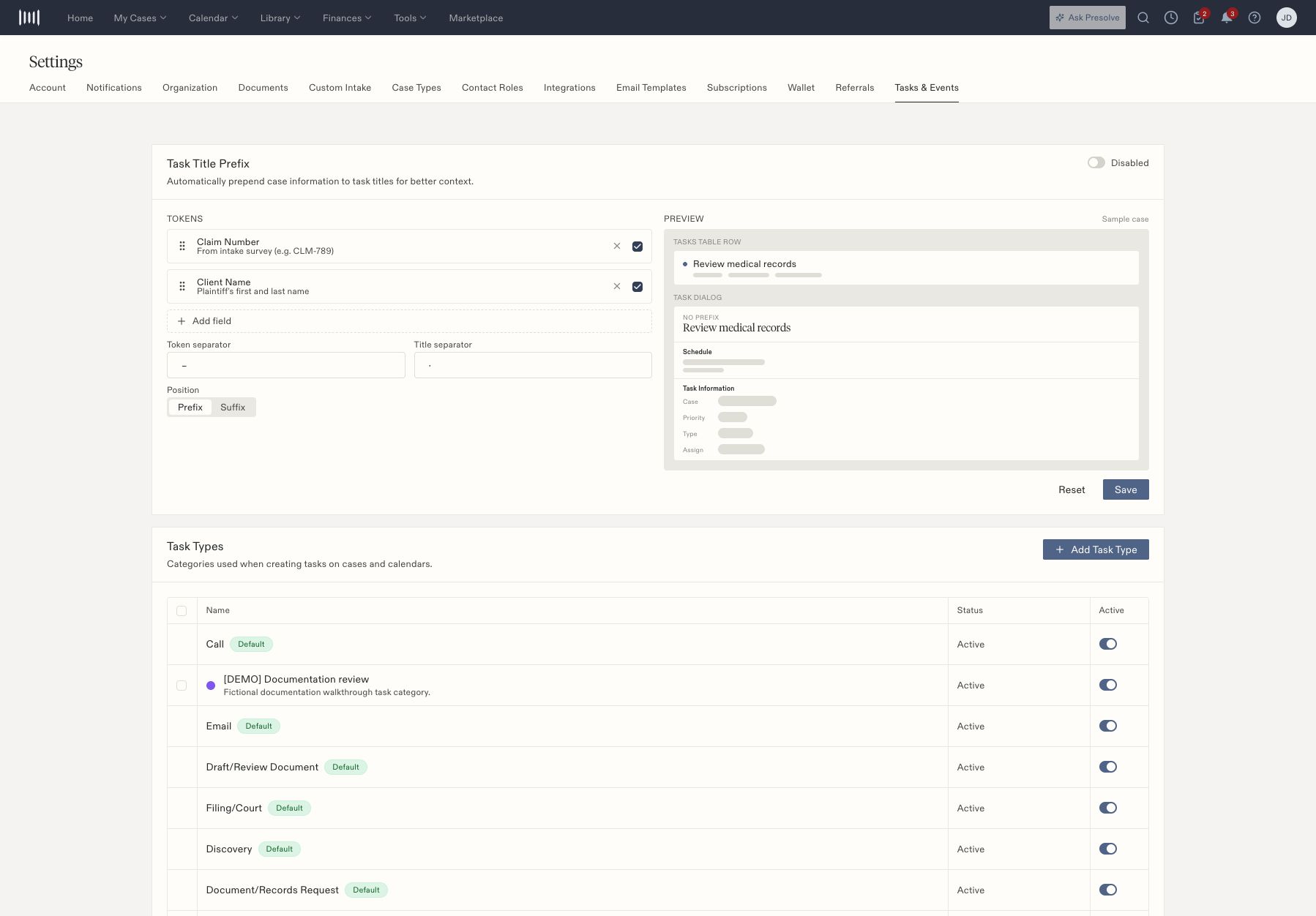The width and height of the screenshot is (1316, 916).
Task: Switch to the Notifications settings tab
Action: (114, 88)
